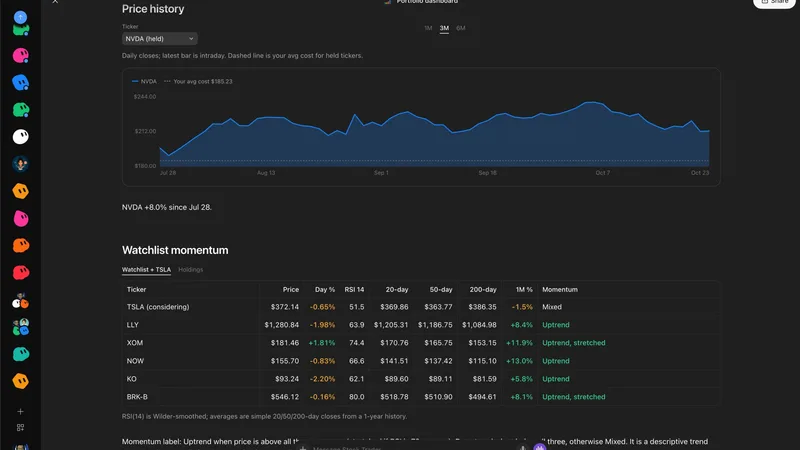Switch chart range to 6M
800x450 pixels.
click(461, 28)
